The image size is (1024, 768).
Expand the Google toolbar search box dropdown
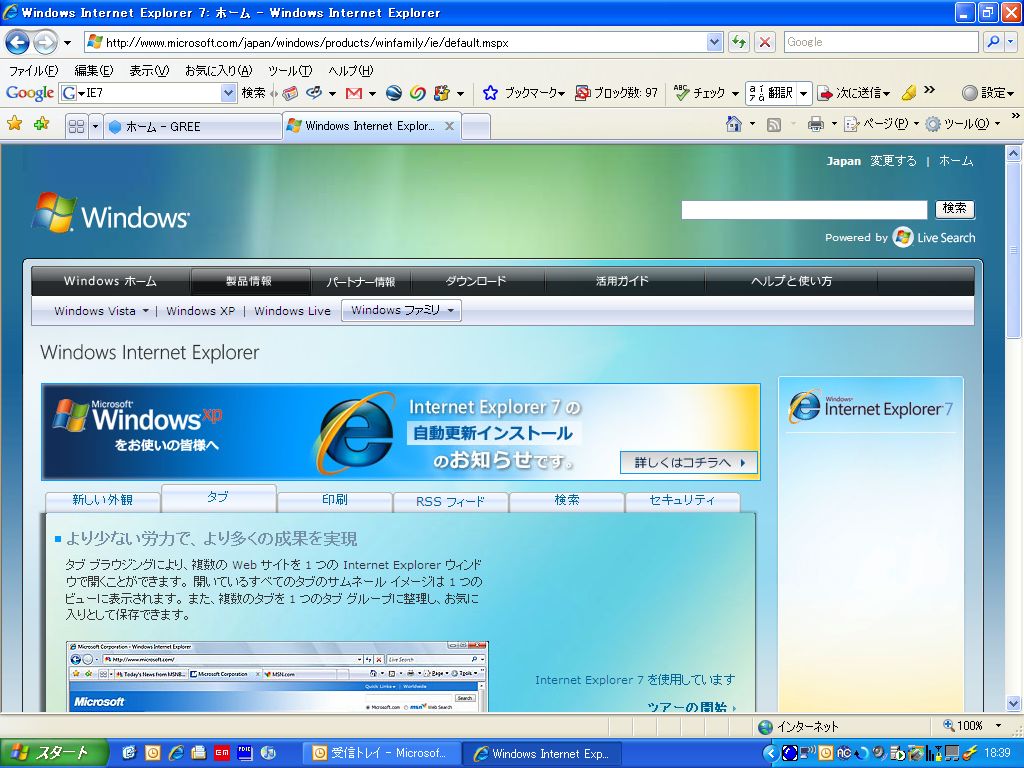(x=228, y=93)
